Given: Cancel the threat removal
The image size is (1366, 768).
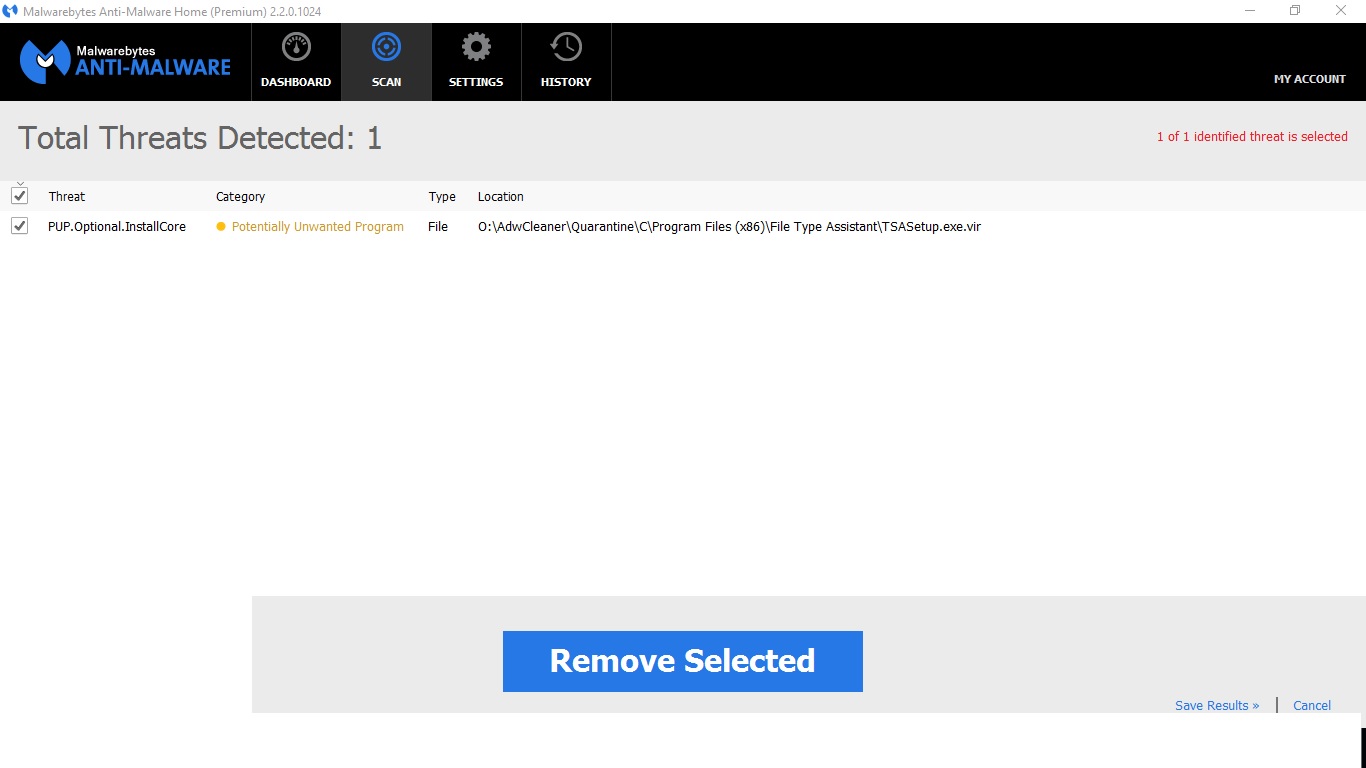Looking at the screenshot, I should click(x=1312, y=705).
